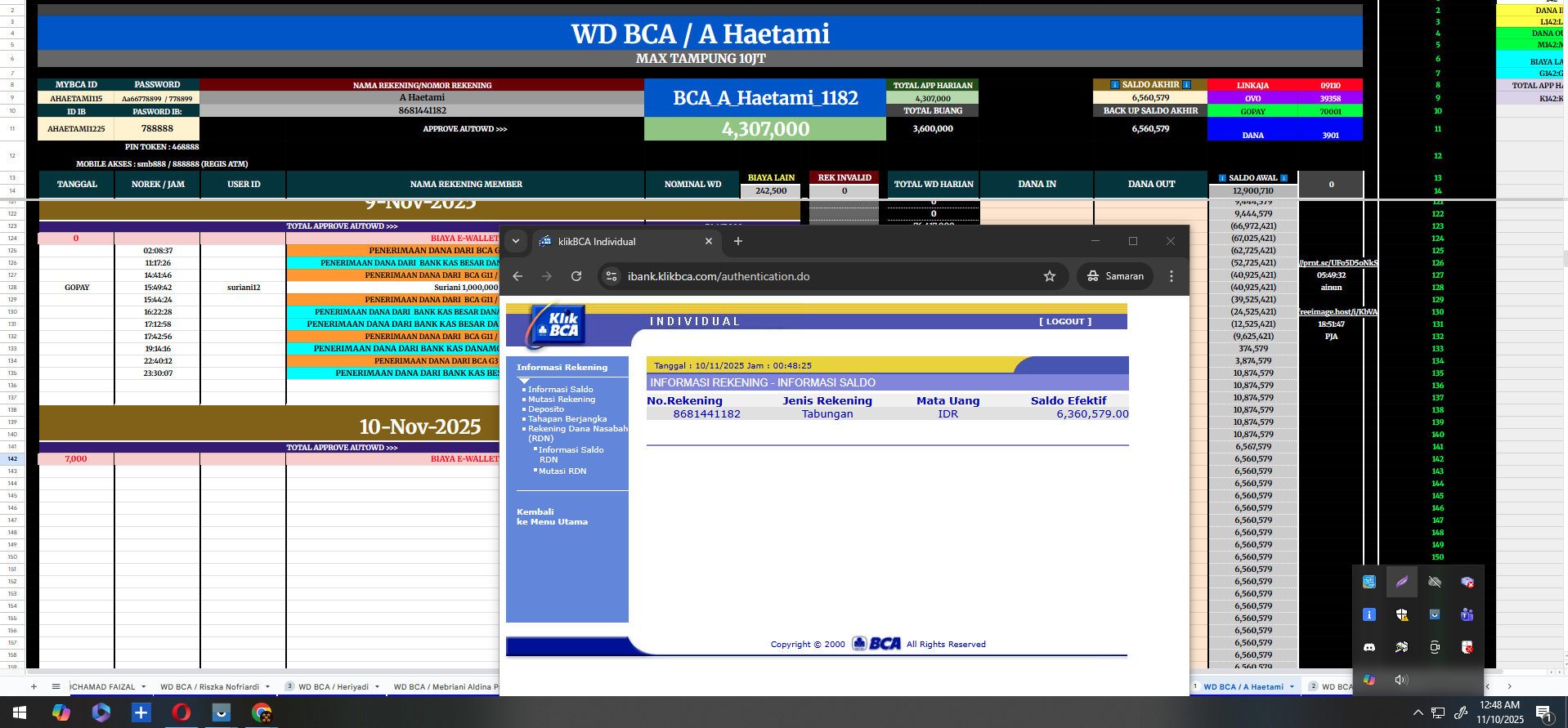Open Mutasi Rekening link
The image size is (1568, 728).
point(562,400)
